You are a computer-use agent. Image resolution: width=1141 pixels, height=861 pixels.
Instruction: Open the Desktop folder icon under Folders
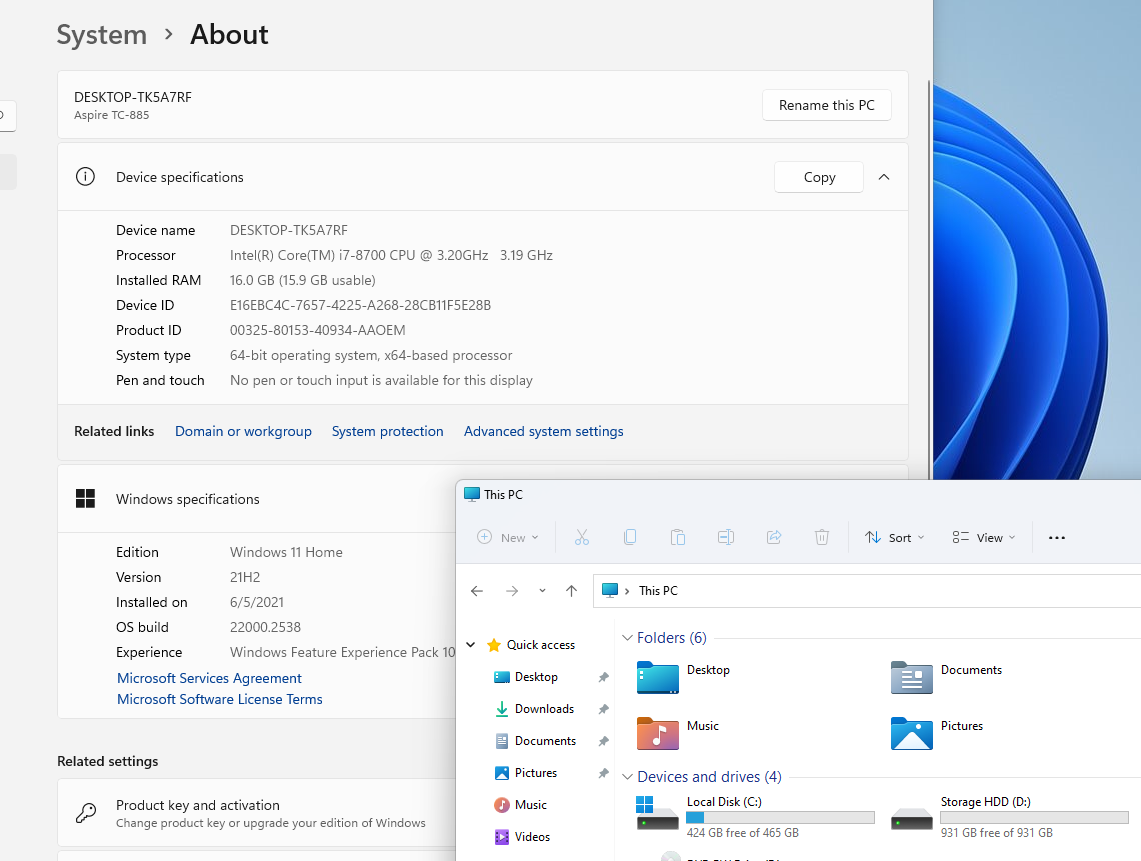(x=658, y=677)
